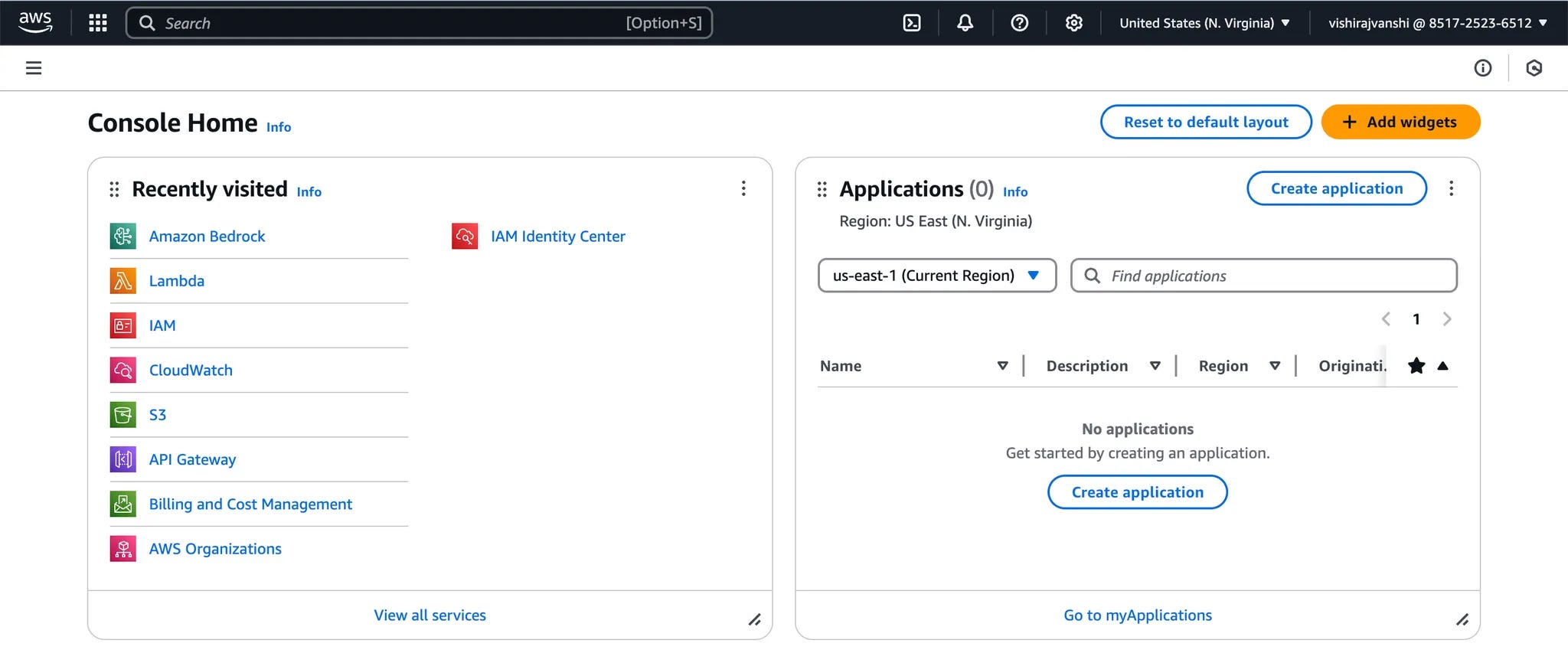Grab the Recently visited widget drag handle
The height and width of the screenshot is (653, 1568).
114,189
